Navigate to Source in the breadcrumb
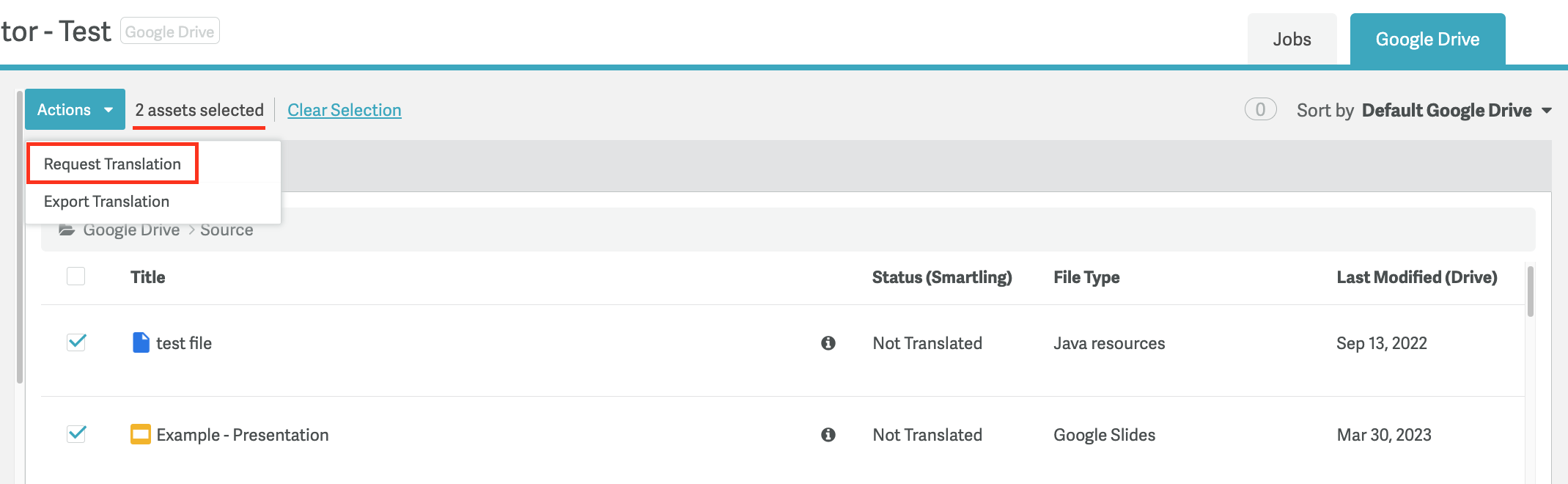This screenshot has height=484, width=1568. click(x=227, y=230)
